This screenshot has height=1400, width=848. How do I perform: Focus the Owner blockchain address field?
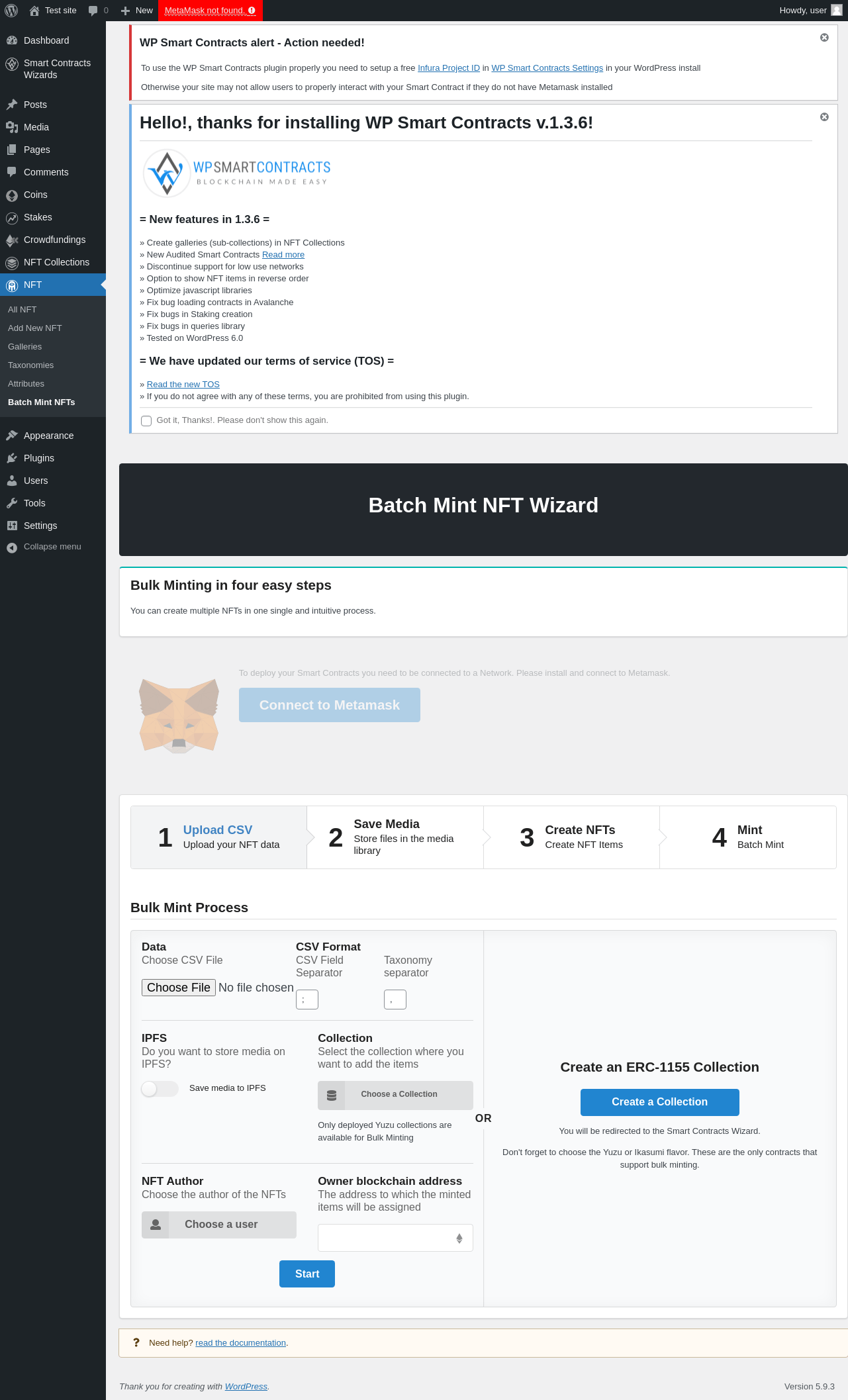395,1238
